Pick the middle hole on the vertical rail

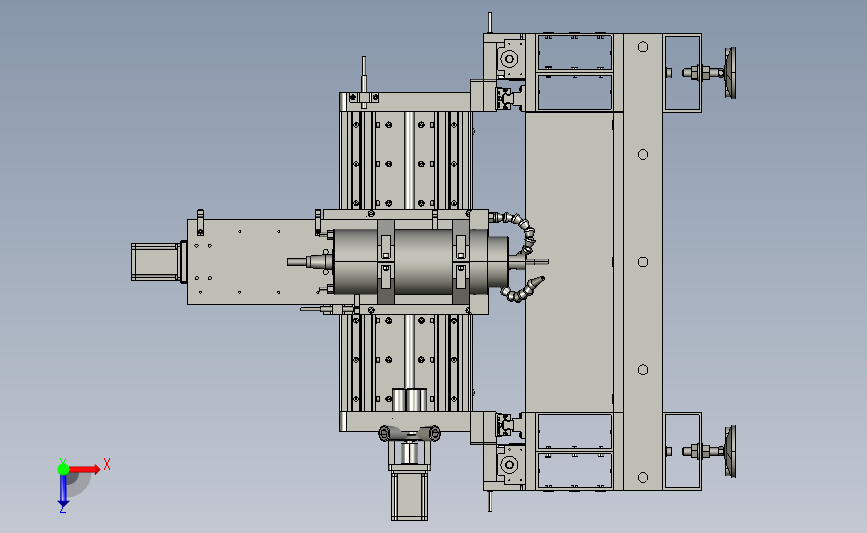(643, 262)
